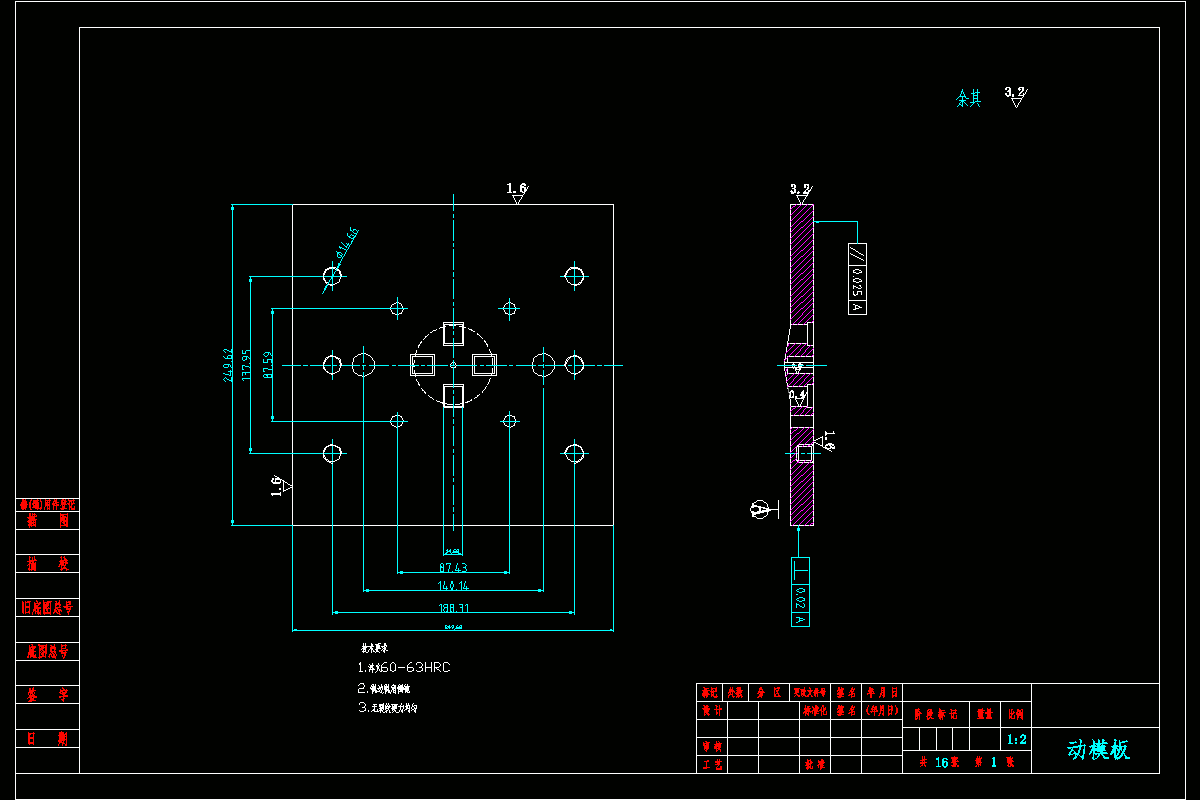1200x800 pixels.
Task: Select the 标记 column header
Action: click(710, 692)
